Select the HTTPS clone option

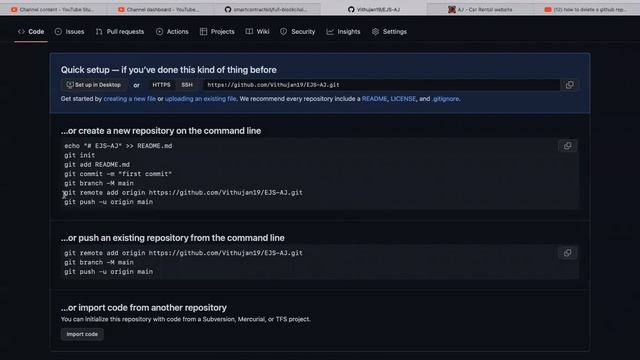[161, 85]
